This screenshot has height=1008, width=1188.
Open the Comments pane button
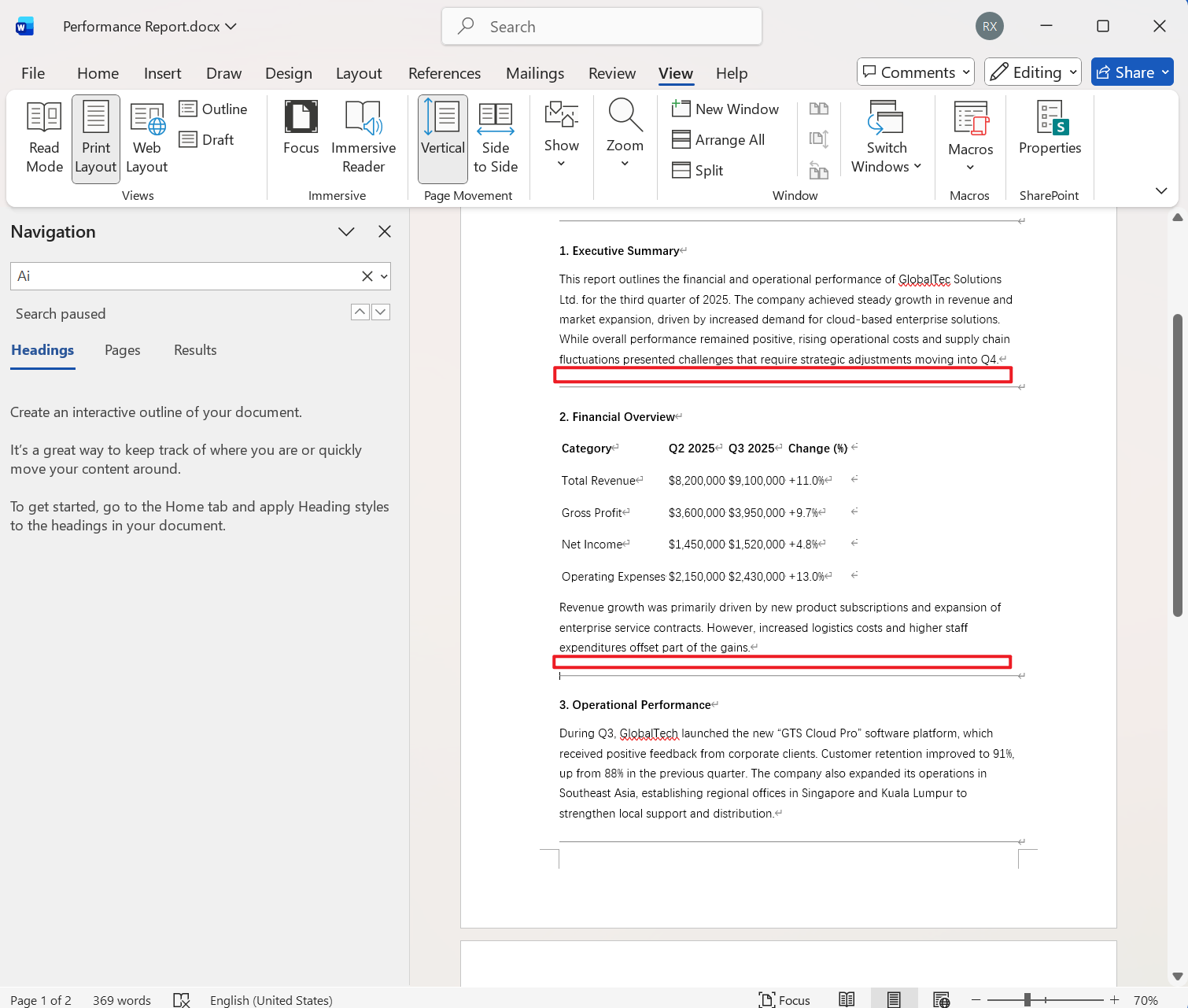coord(915,72)
